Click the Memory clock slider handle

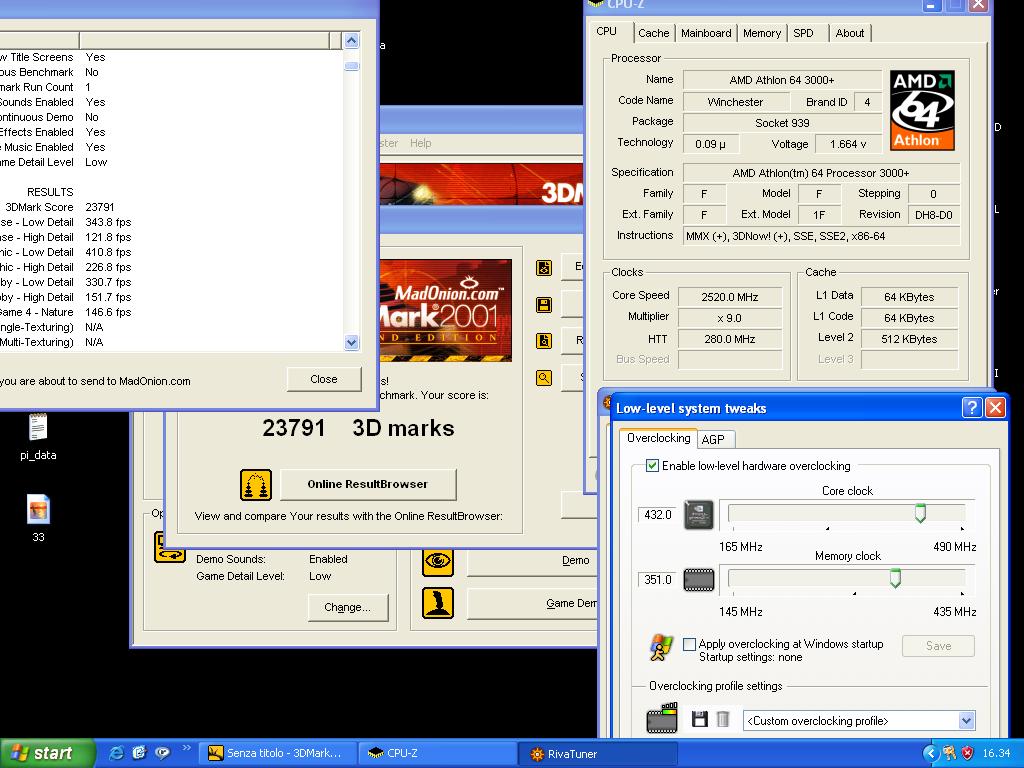click(895, 578)
